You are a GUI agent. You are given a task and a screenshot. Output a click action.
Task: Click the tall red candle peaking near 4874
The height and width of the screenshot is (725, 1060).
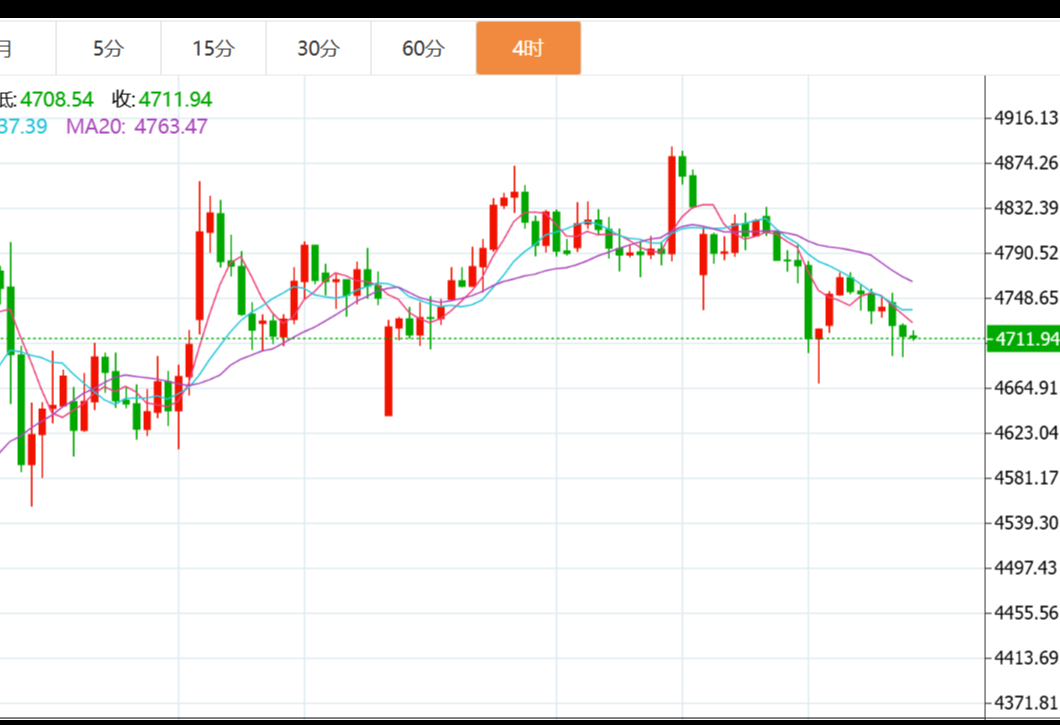tap(672, 205)
